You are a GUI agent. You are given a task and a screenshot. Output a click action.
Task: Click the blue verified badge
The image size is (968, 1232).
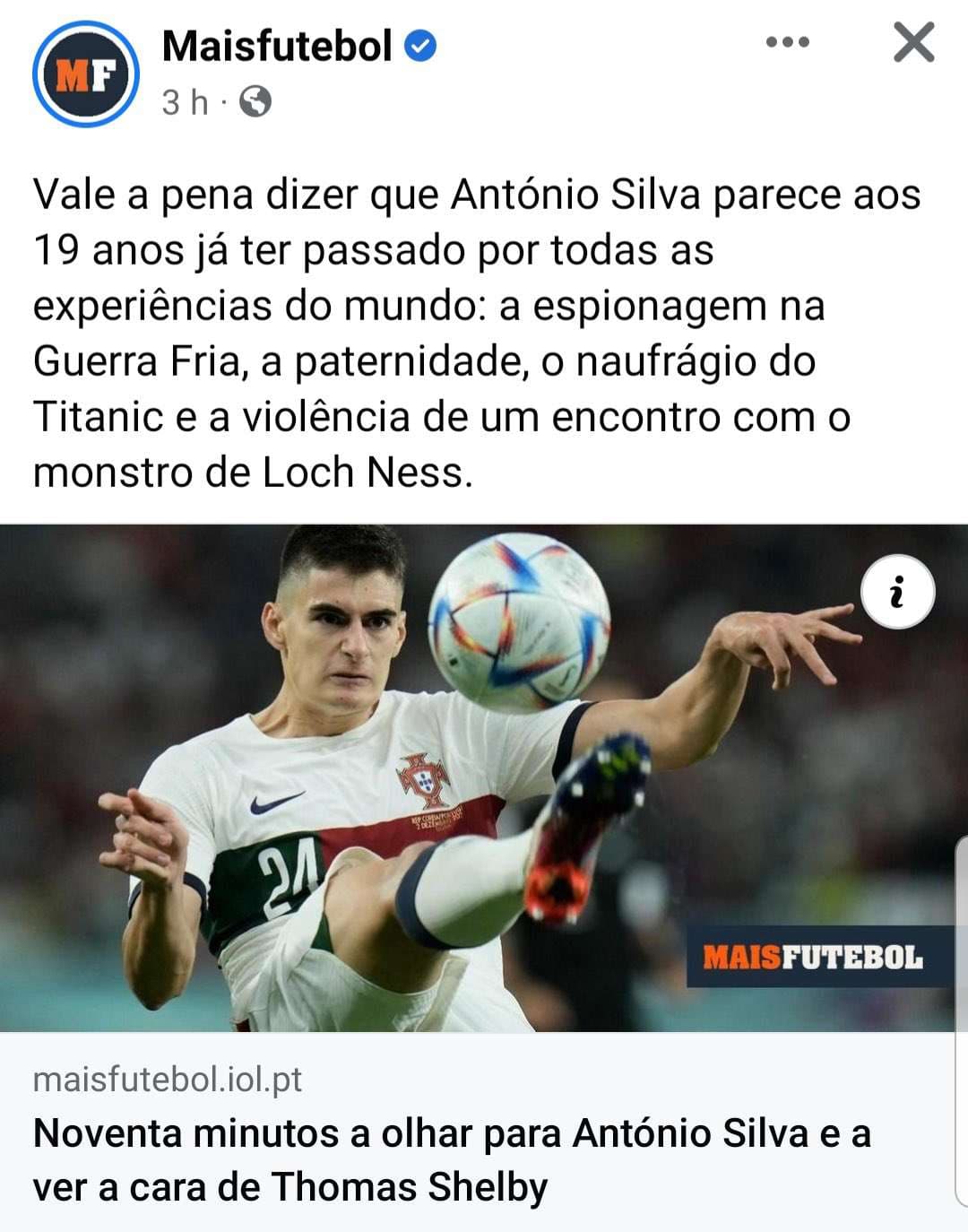[420, 46]
